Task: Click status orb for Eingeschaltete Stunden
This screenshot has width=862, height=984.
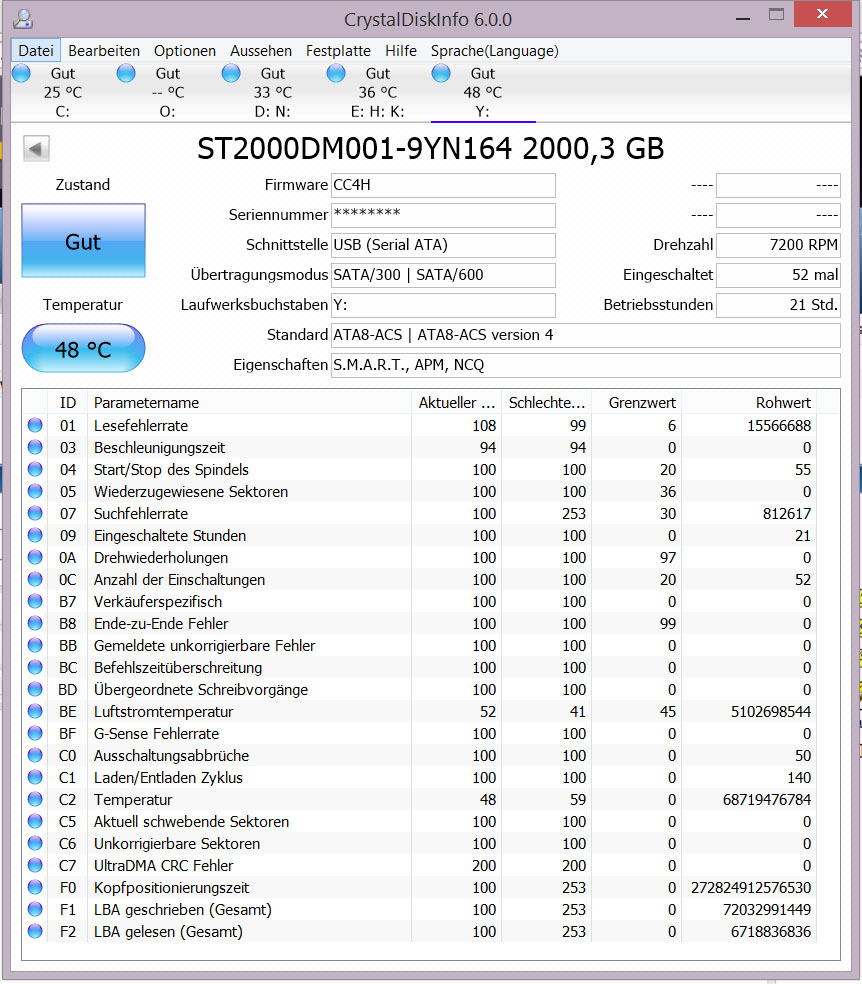Action: pyautogui.click(x=35, y=535)
